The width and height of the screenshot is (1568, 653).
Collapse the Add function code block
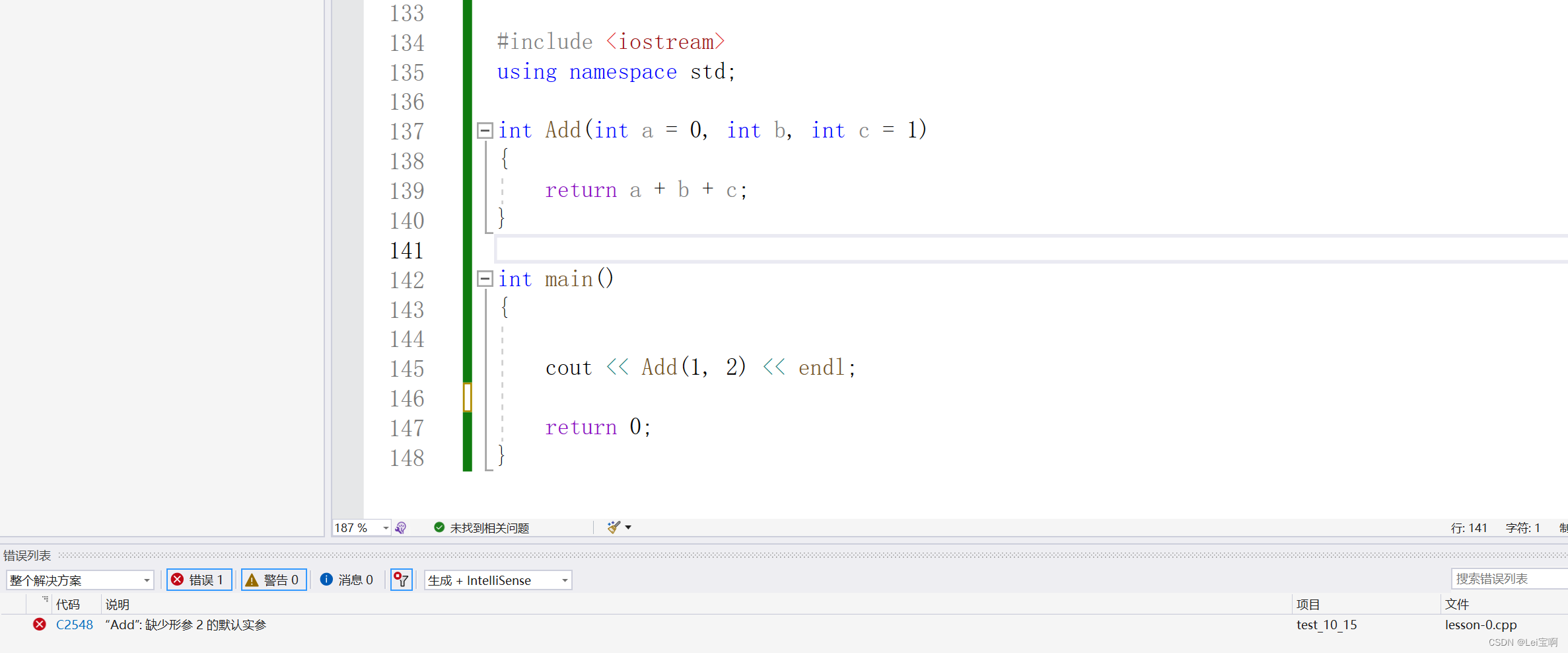[x=485, y=131]
